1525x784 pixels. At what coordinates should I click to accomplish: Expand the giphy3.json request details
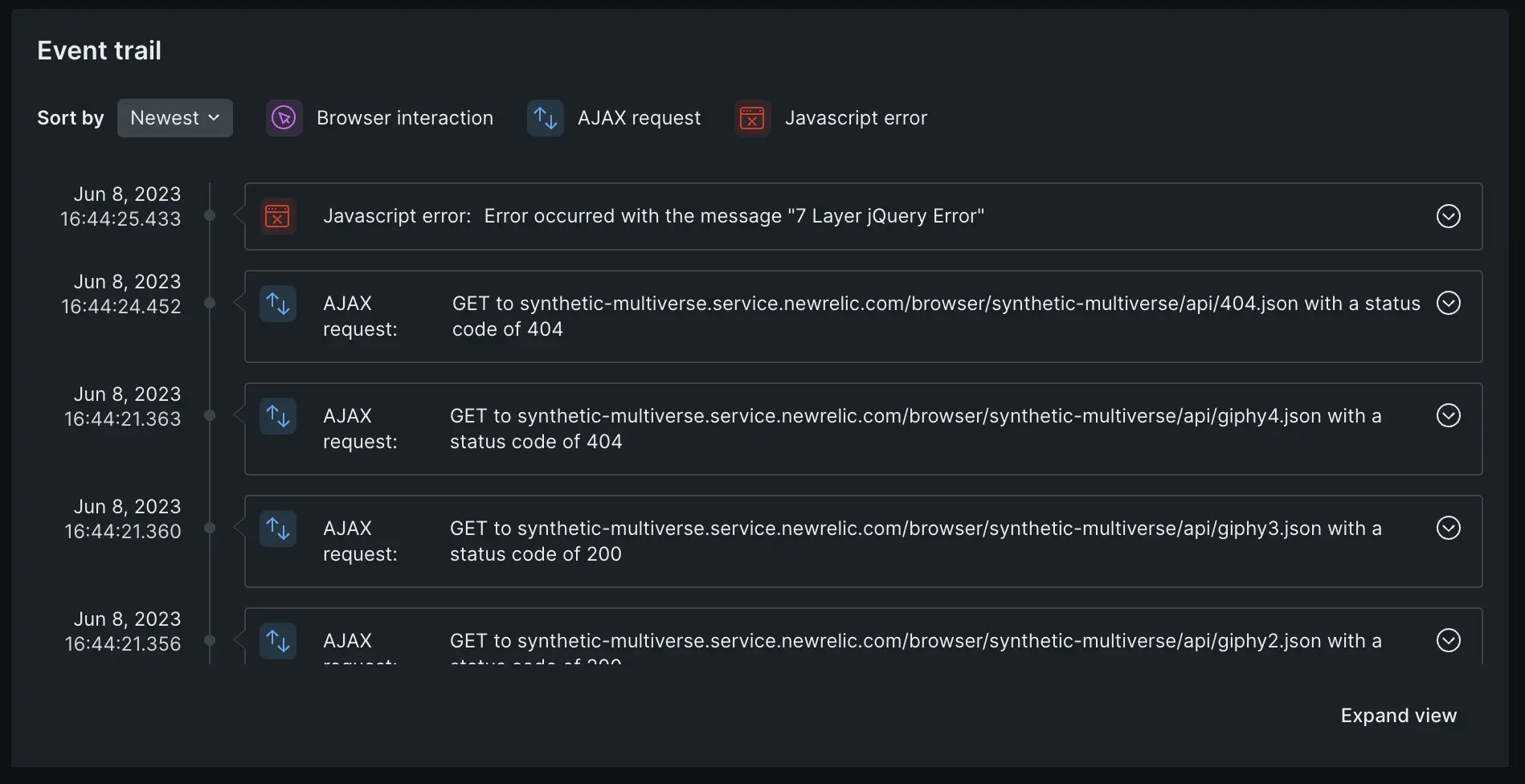tap(1448, 528)
